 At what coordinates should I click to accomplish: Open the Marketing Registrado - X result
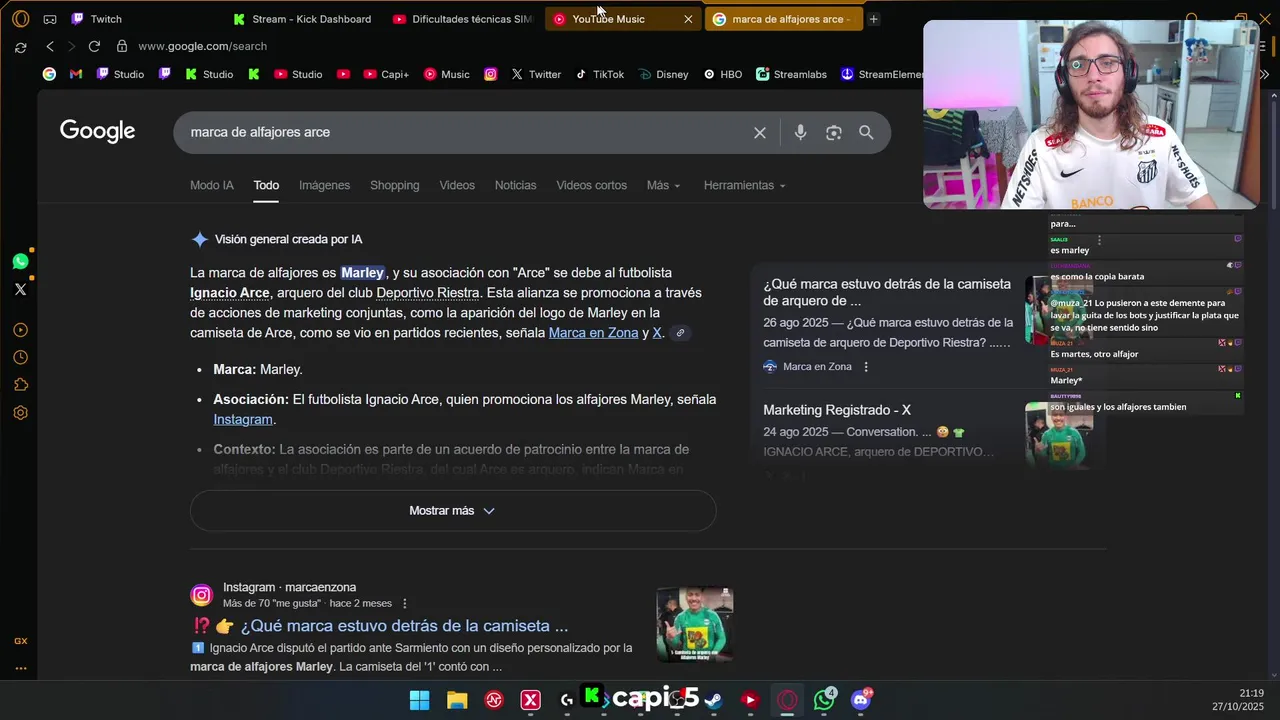pyautogui.click(x=837, y=410)
